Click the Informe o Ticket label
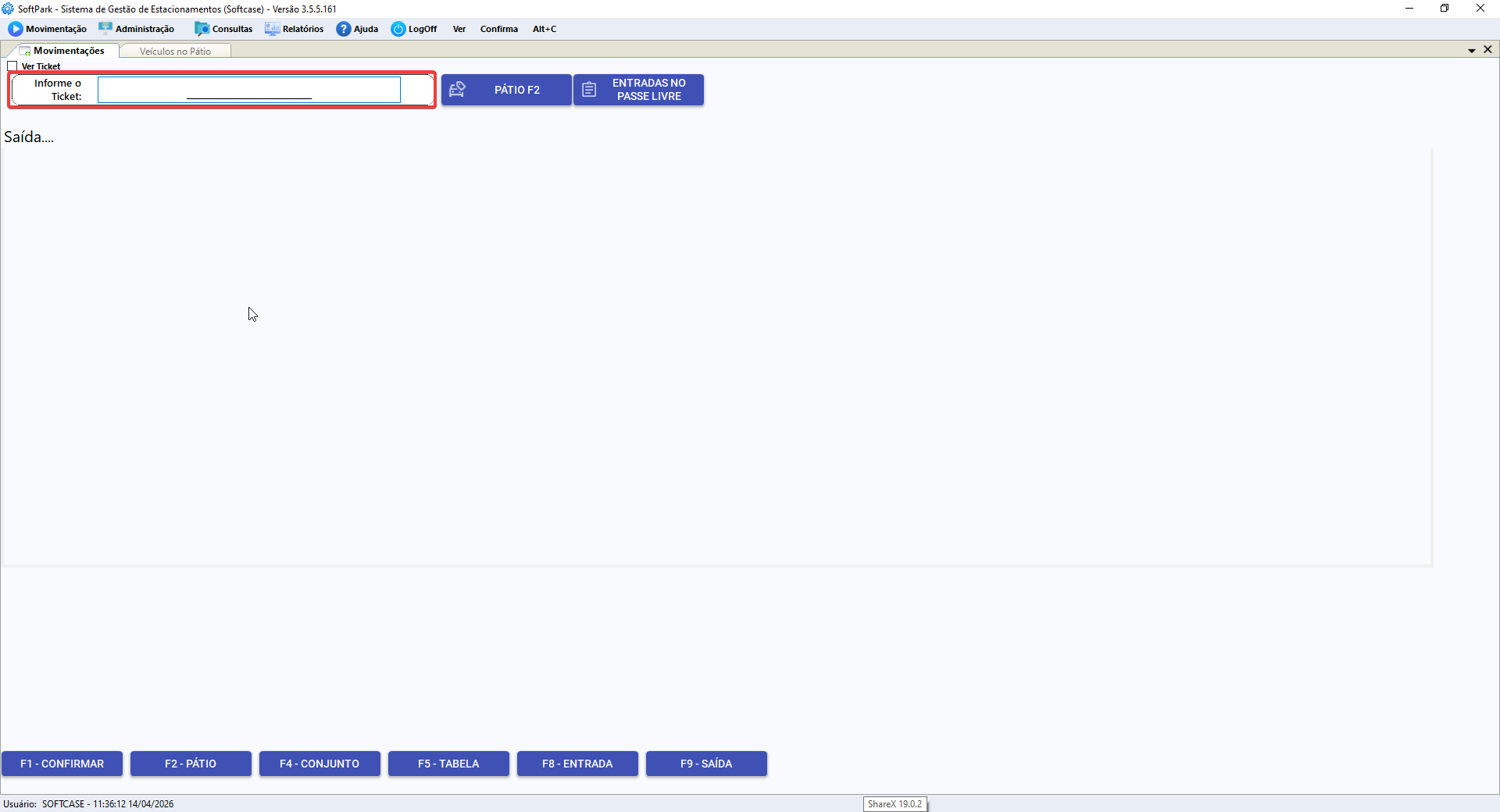The width and height of the screenshot is (1500, 812). pyautogui.click(x=58, y=90)
